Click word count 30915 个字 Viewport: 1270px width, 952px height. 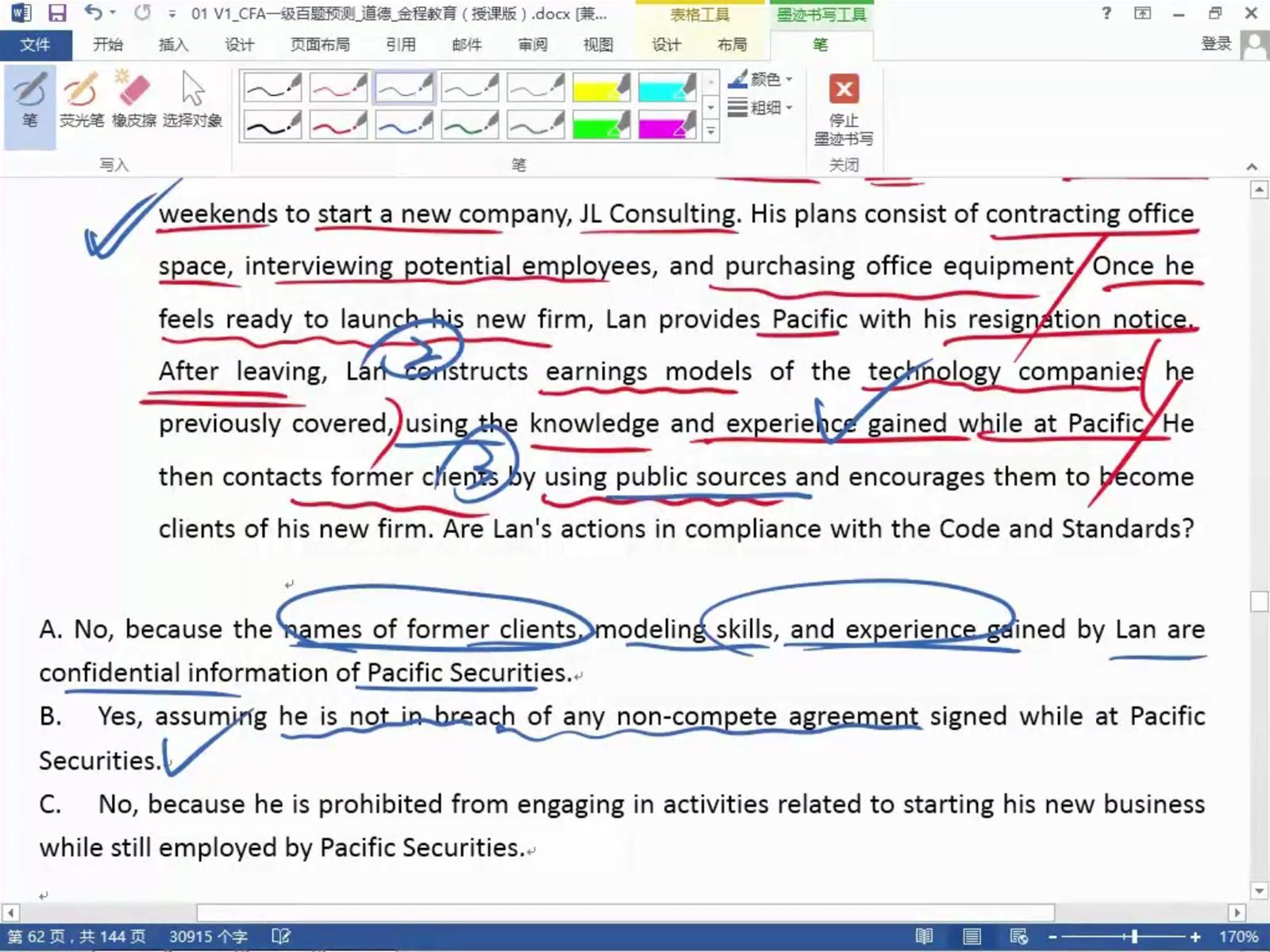[208, 937]
